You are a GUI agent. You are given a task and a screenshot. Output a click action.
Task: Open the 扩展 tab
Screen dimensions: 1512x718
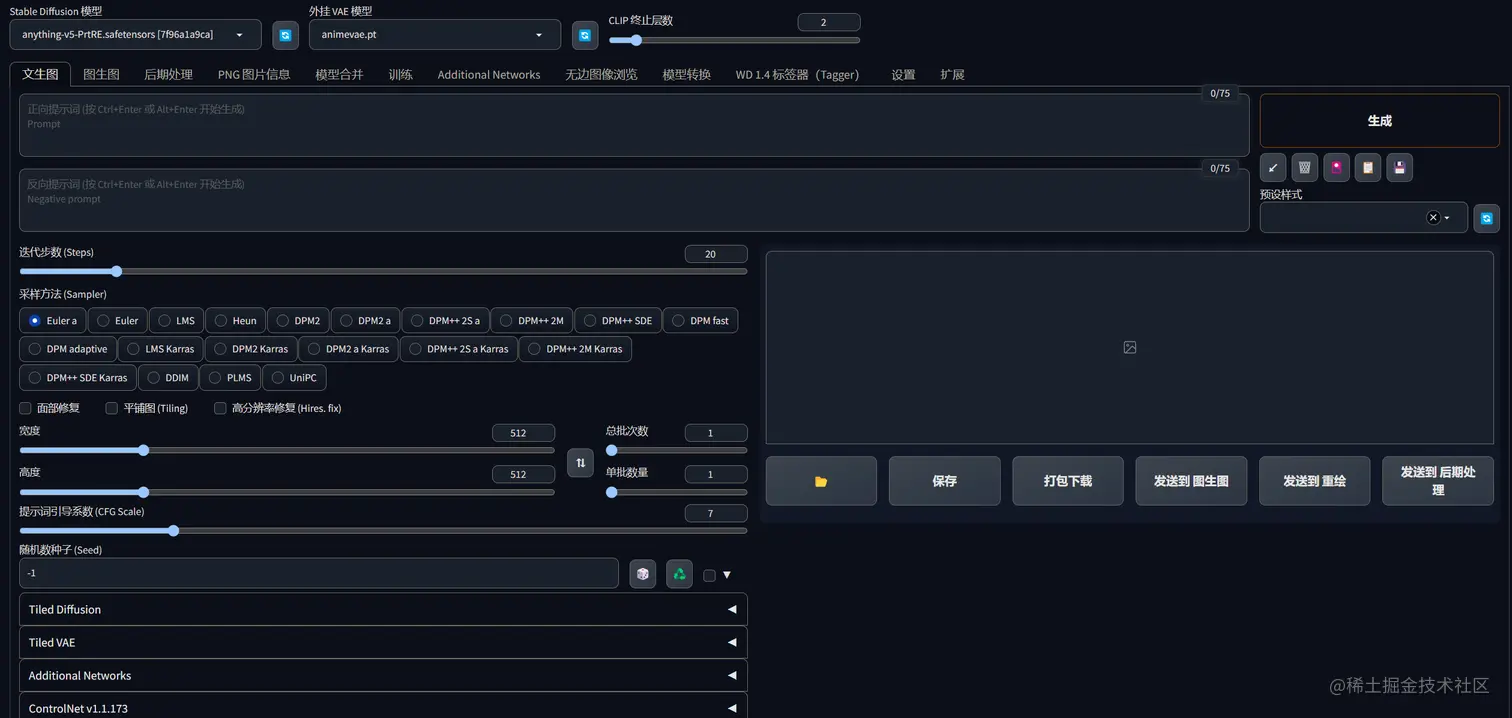(x=952, y=74)
